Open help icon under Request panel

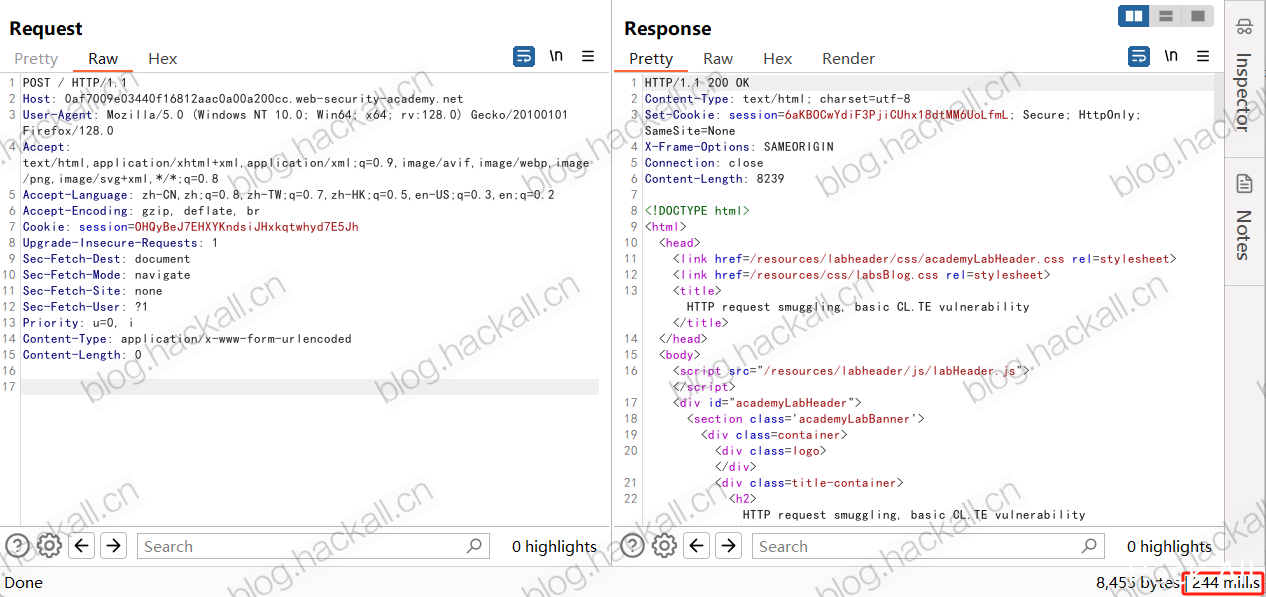[17, 546]
